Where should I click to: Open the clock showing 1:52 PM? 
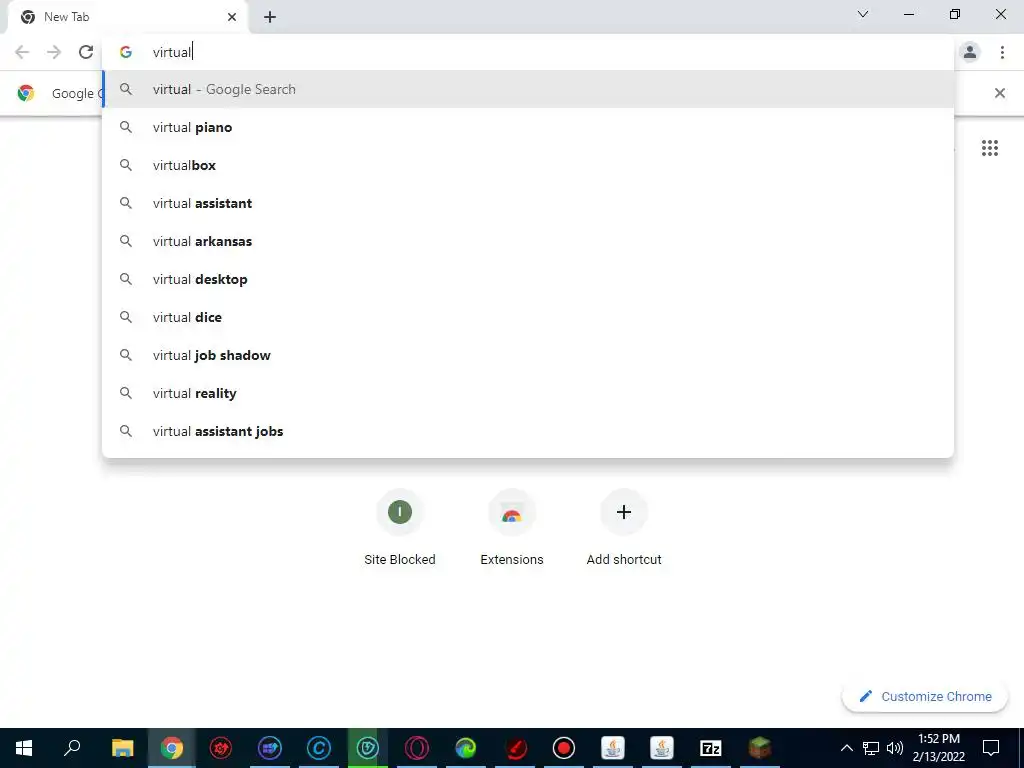point(938,748)
